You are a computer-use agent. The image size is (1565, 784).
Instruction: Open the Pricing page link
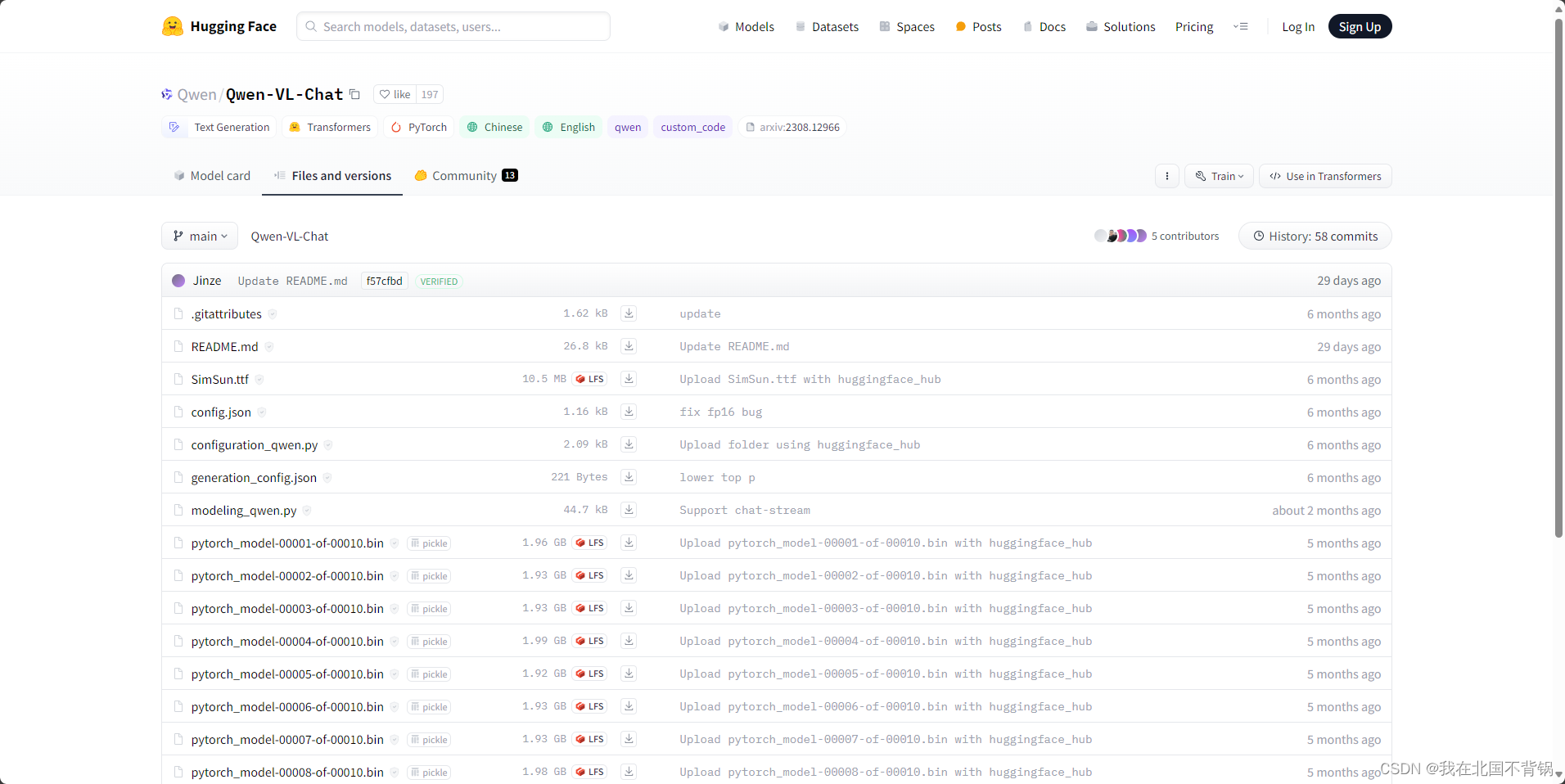click(x=1194, y=27)
